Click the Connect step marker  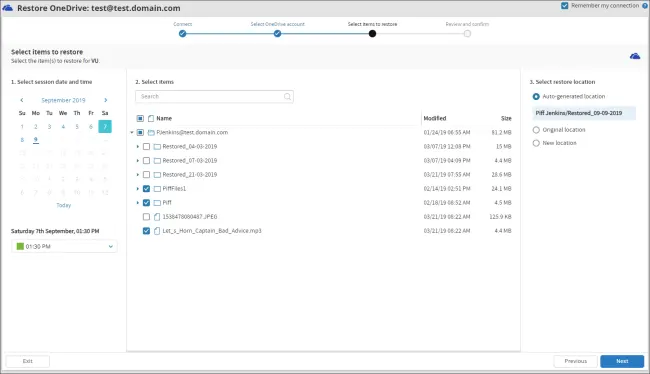182,34
